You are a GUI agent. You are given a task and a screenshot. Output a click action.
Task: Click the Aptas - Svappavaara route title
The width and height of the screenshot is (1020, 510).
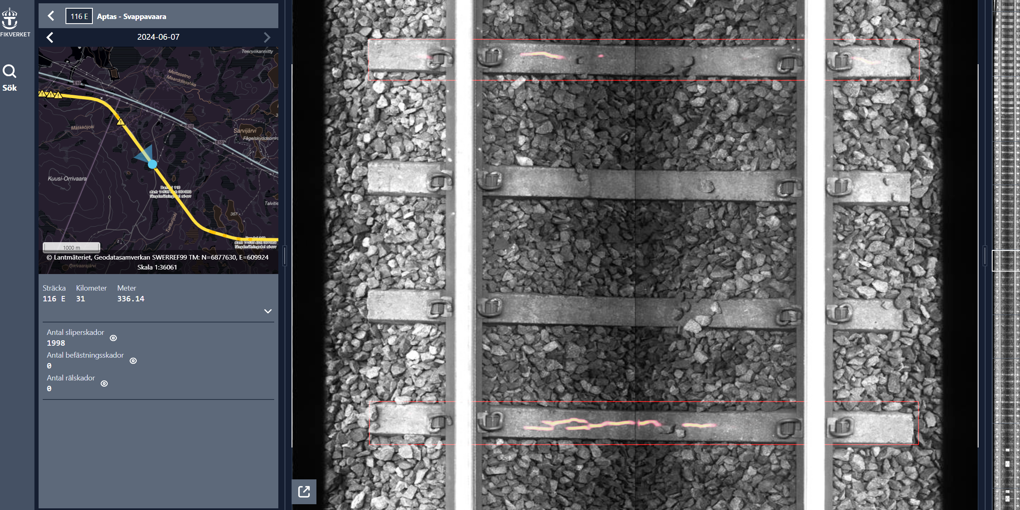(x=132, y=16)
